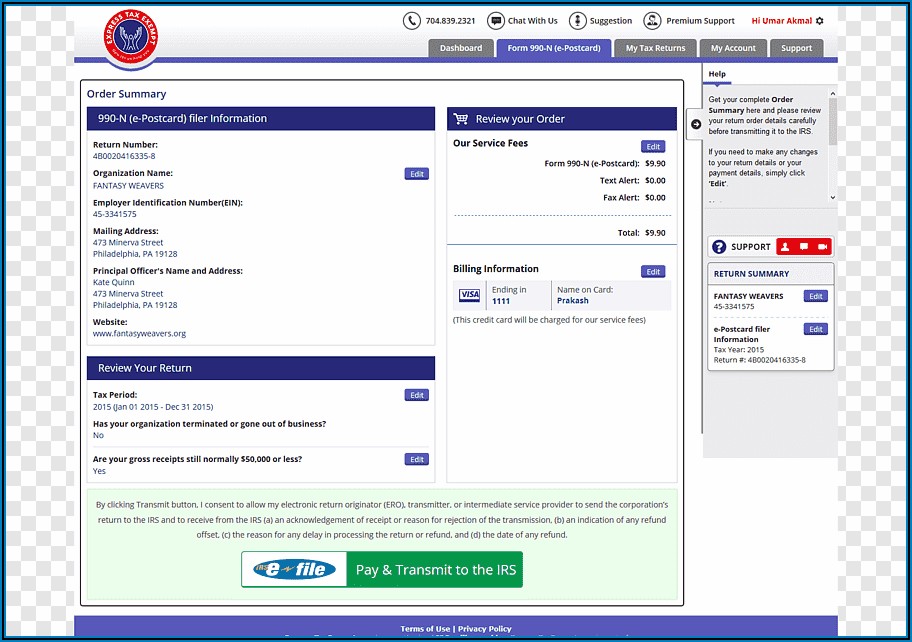This screenshot has width=912, height=642.
Task: Switch to the Dashboard tab
Action: coord(460,48)
